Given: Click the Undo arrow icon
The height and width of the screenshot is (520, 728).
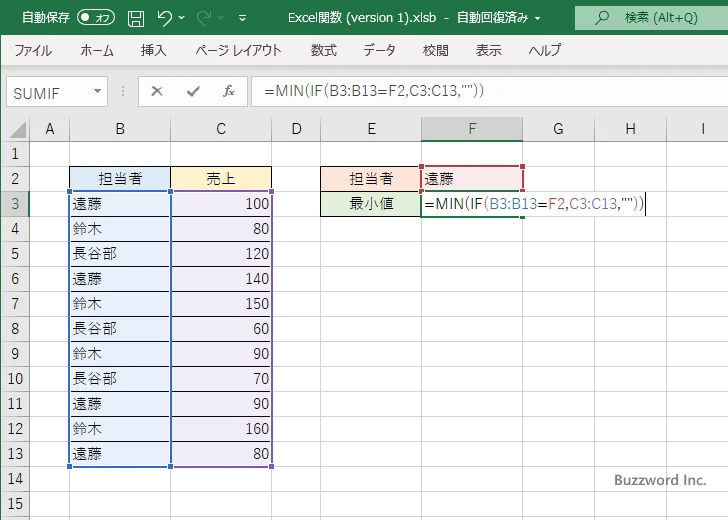Looking at the screenshot, I should point(164,18).
